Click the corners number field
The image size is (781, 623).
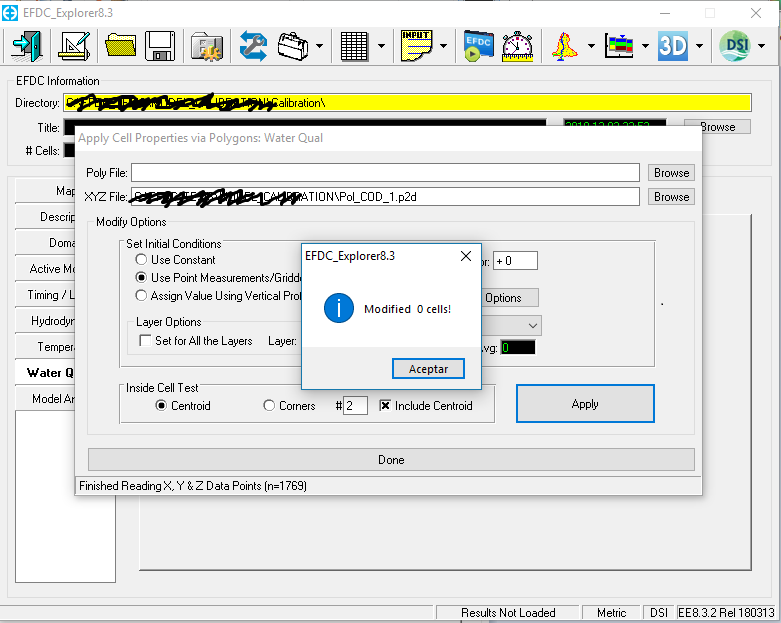356,406
